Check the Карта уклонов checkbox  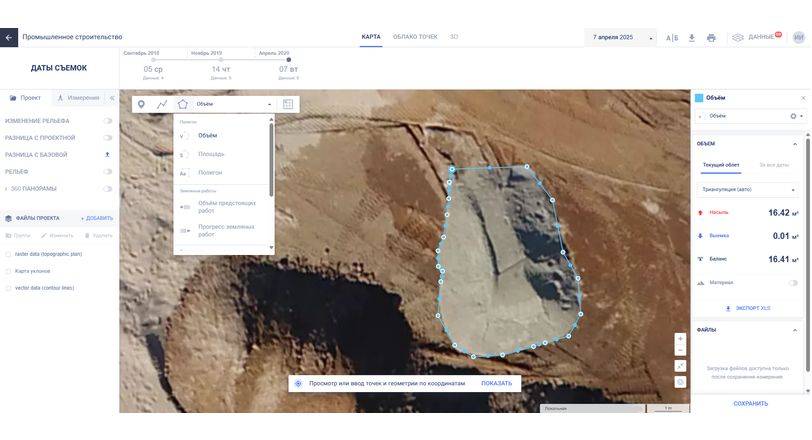tap(9, 271)
